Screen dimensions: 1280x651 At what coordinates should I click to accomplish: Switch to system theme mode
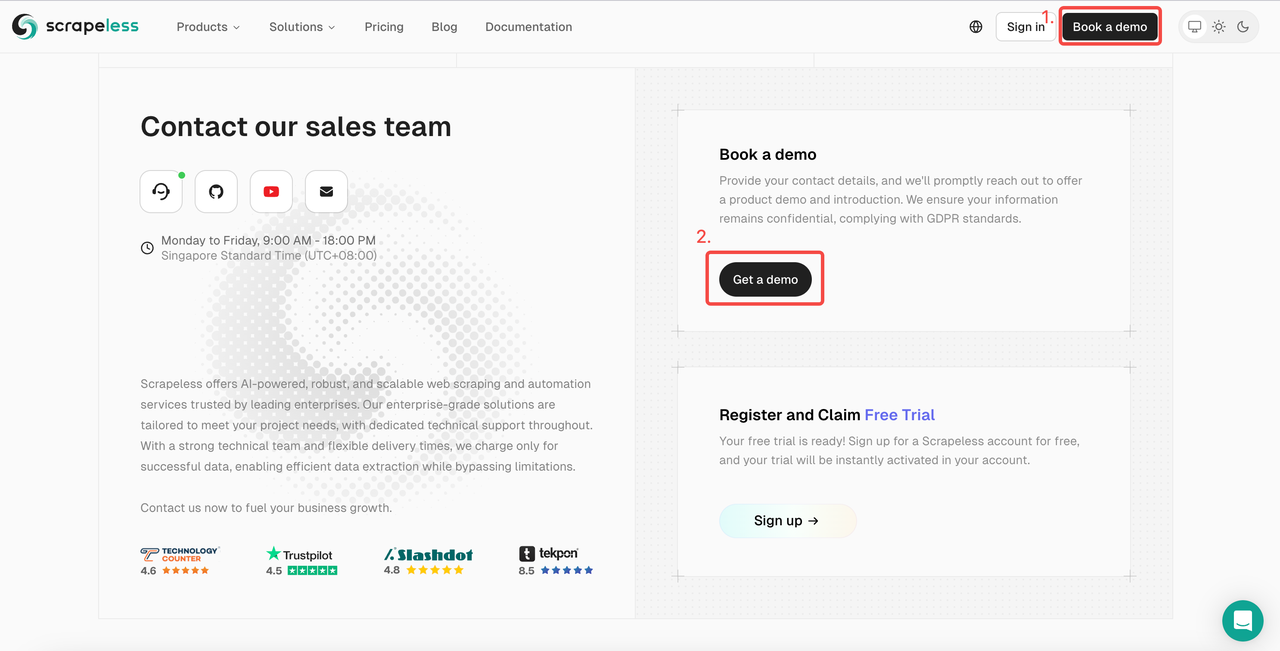(1194, 27)
